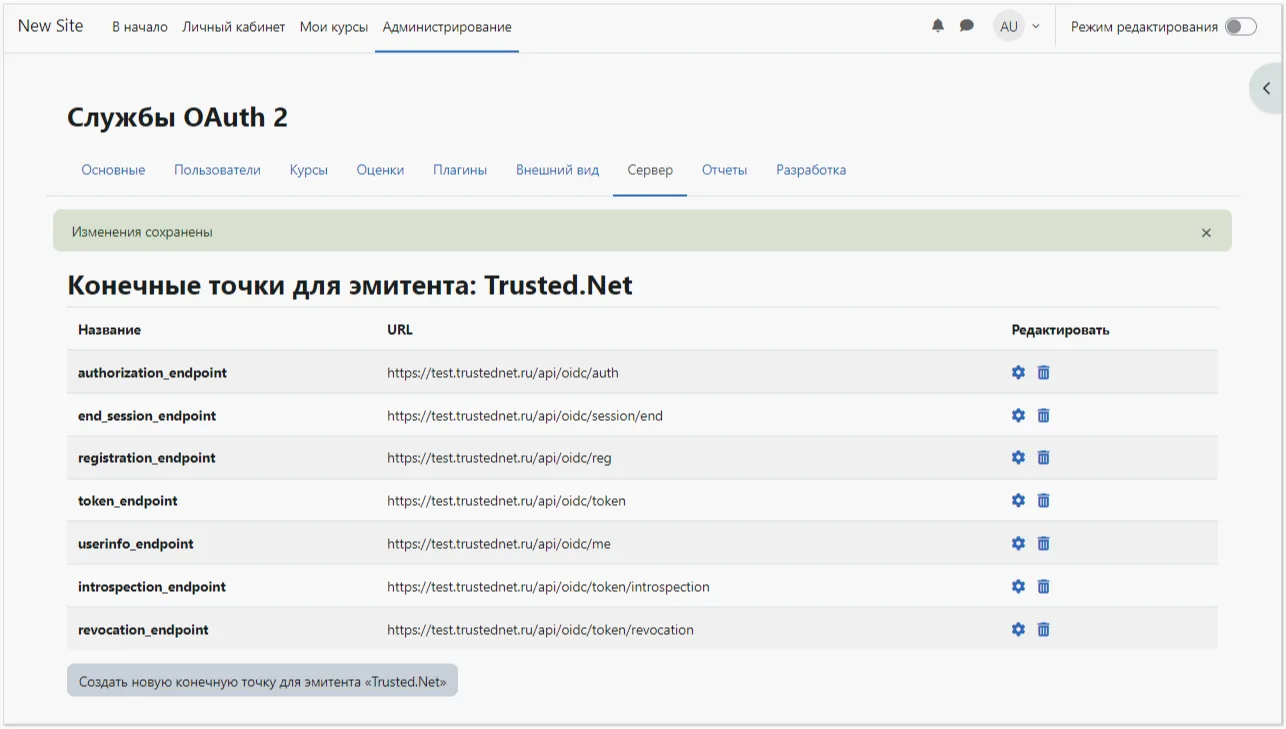Delete the introspection_endpoint entry
Viewport: 1286px width, 729px height.
click(1043, 586)
